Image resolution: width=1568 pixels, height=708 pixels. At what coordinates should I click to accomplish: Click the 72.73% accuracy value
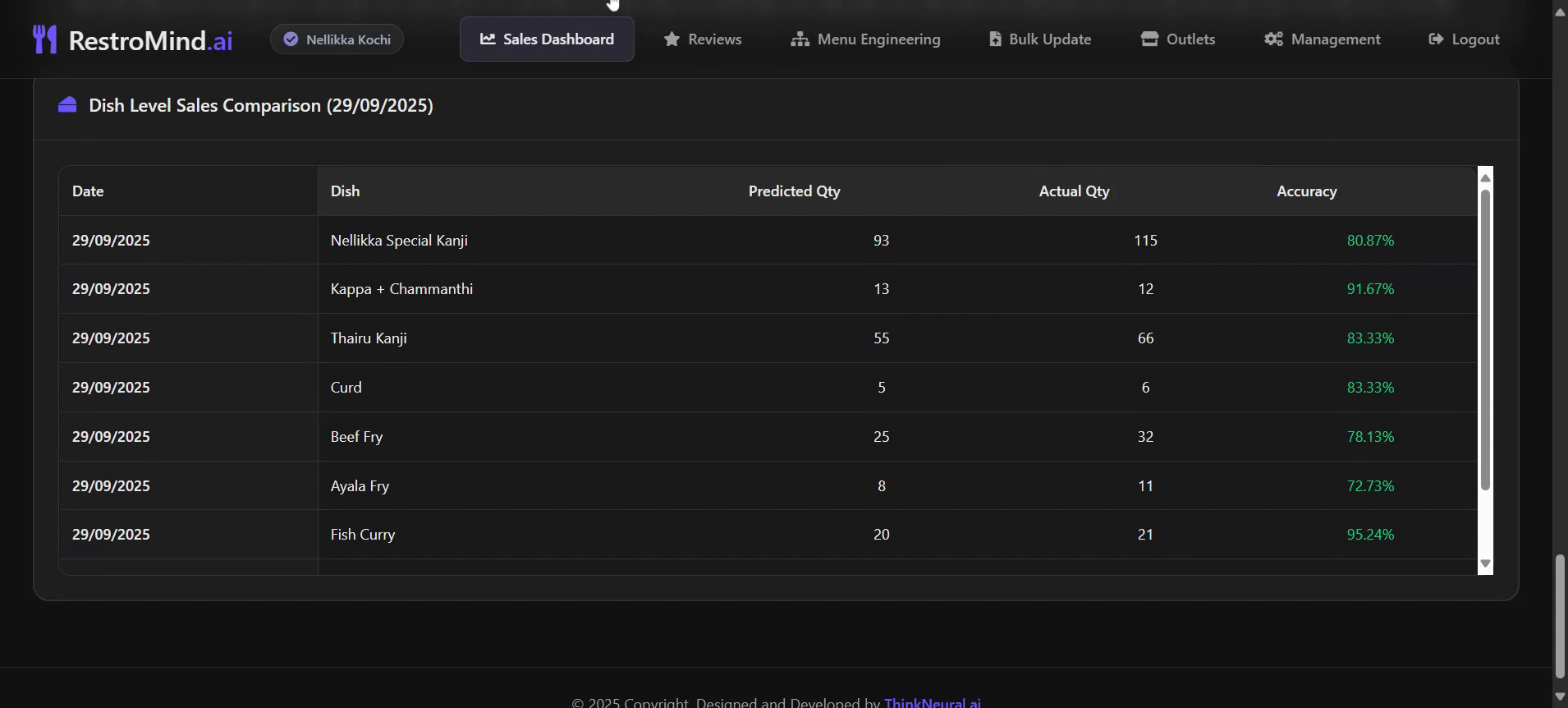pyautogui.click(x=1370, y=485)
